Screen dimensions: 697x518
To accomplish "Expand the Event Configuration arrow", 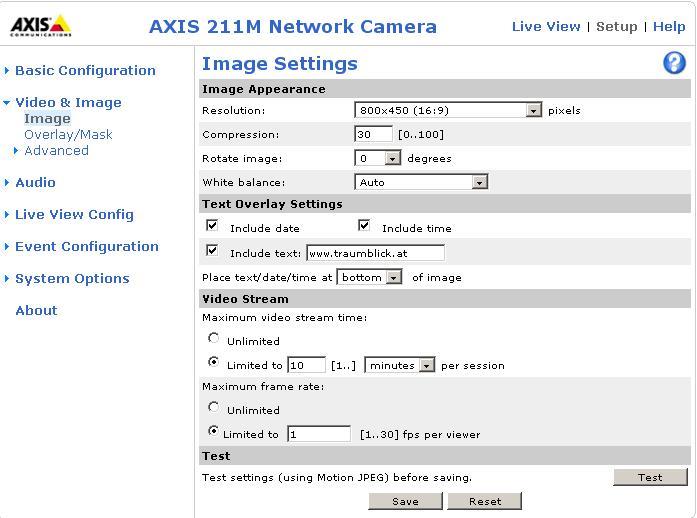I will [7, 246].
